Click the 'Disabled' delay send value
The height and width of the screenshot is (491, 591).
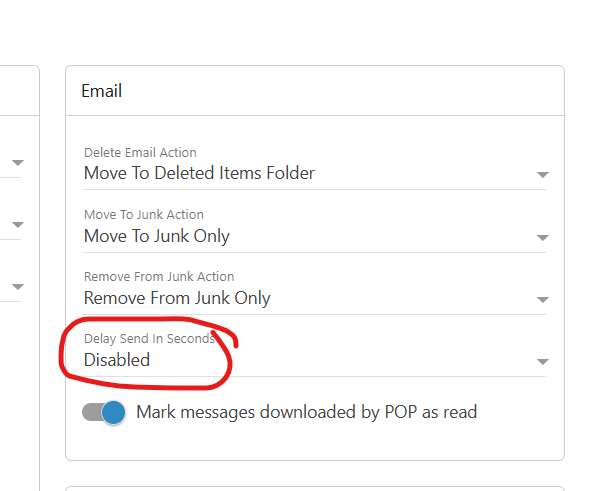point(117,360)
